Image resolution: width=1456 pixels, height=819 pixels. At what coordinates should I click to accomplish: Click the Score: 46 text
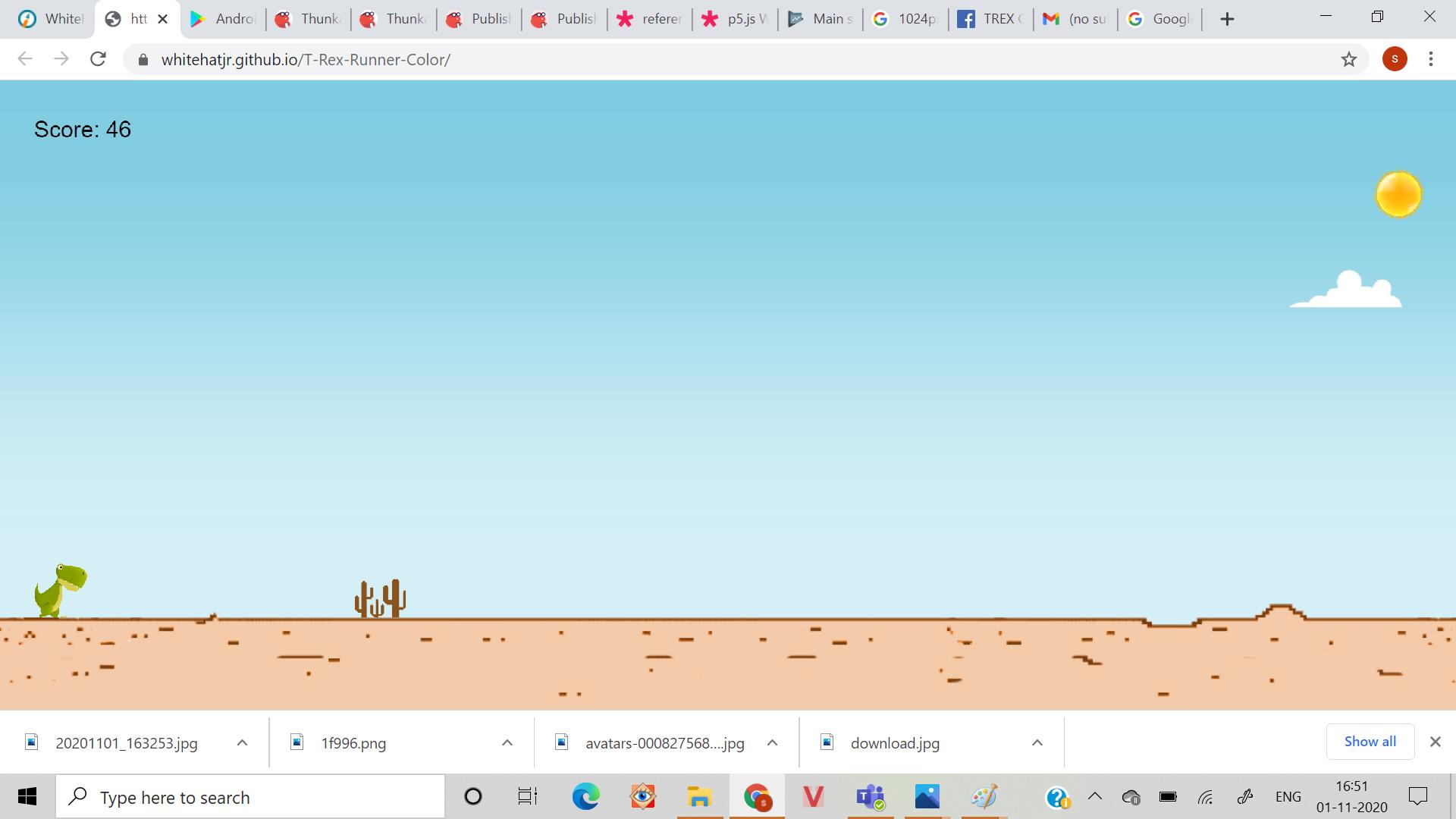(x=83, y=130)
